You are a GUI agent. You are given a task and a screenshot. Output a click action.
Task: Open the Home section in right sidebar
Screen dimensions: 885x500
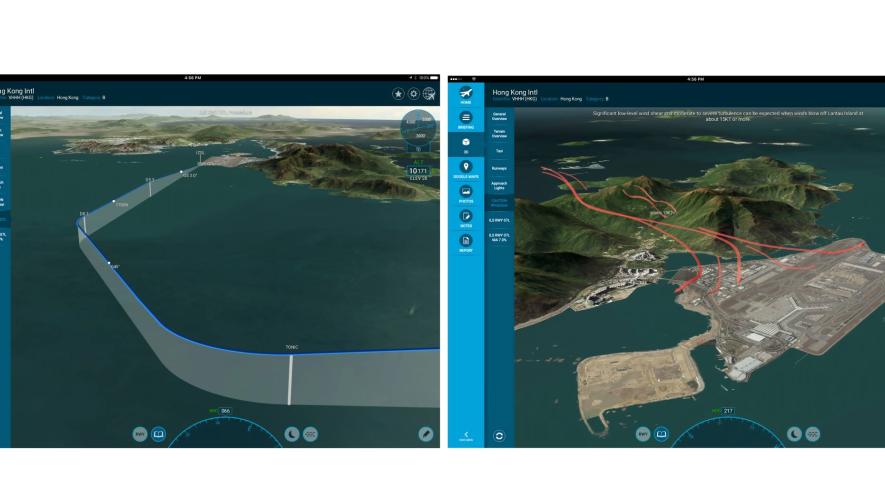pyautogui.click(x=466, y=94)
